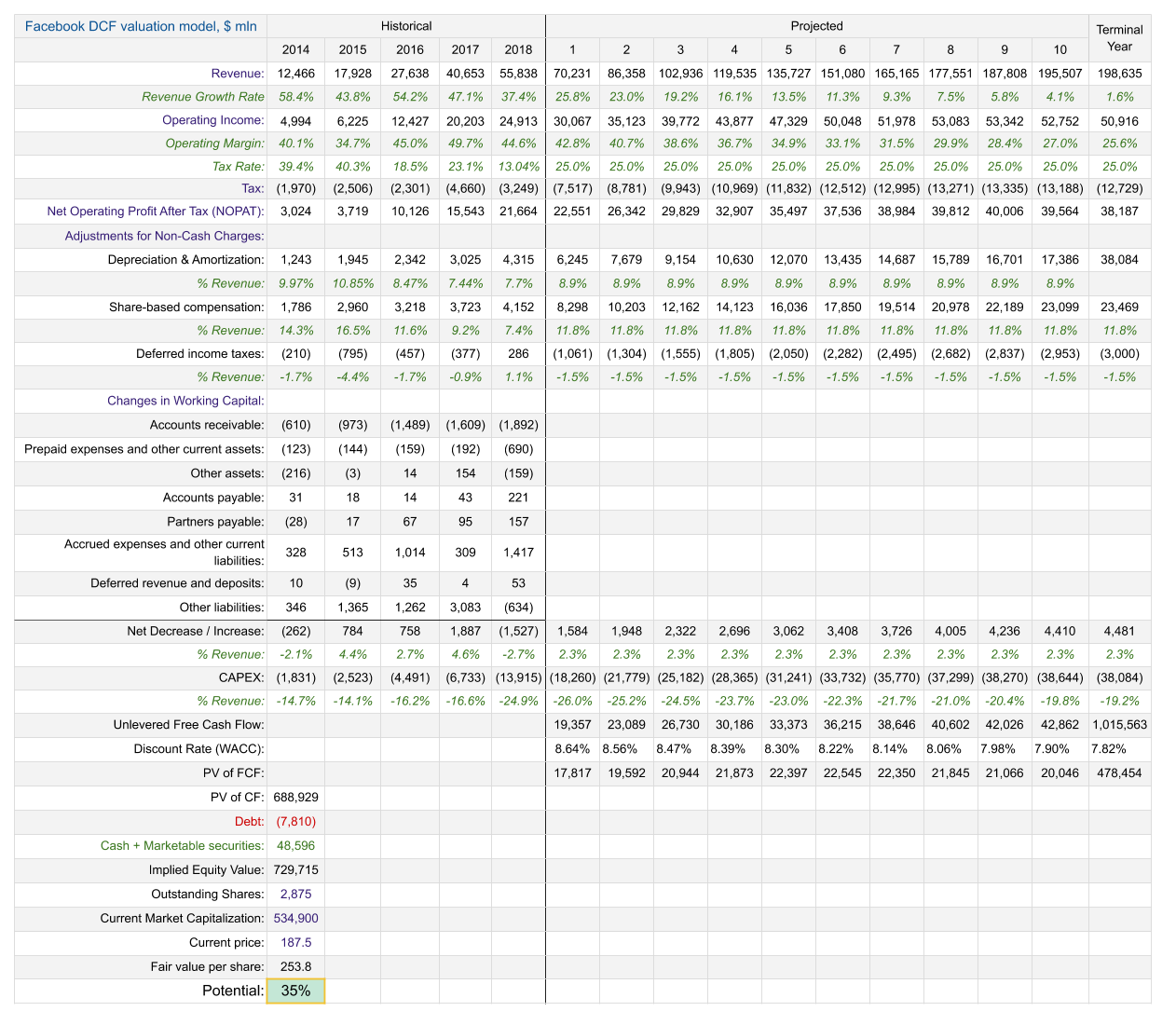This screenshot has width=1176, height=1025.
Task: Select the Changes in Working Capital label
Action: click(185, 401)
